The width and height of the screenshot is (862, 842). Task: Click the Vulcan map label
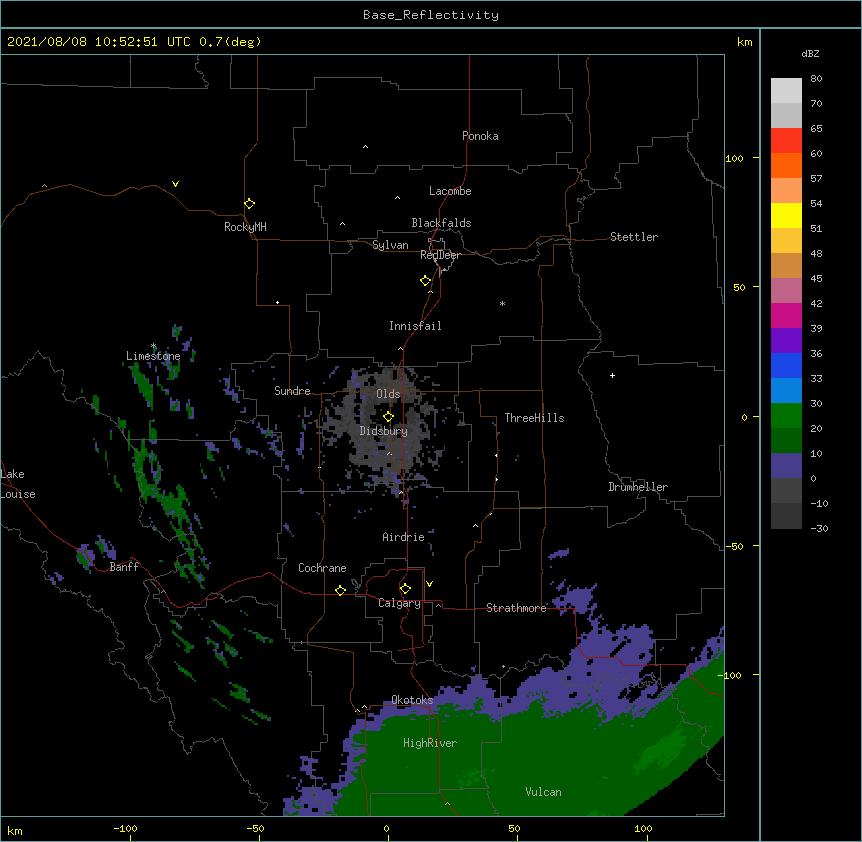pos(543,792)
